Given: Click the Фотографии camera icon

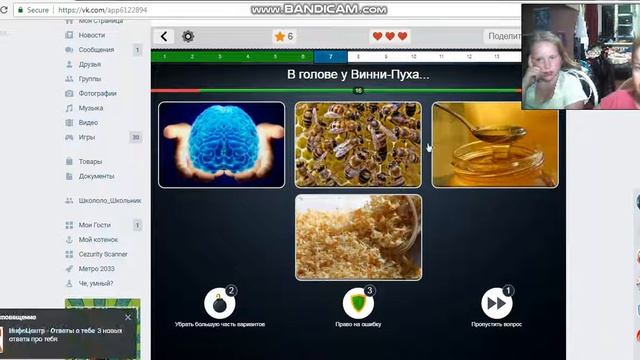Looking at the screenshot, I should pos(69,93).
